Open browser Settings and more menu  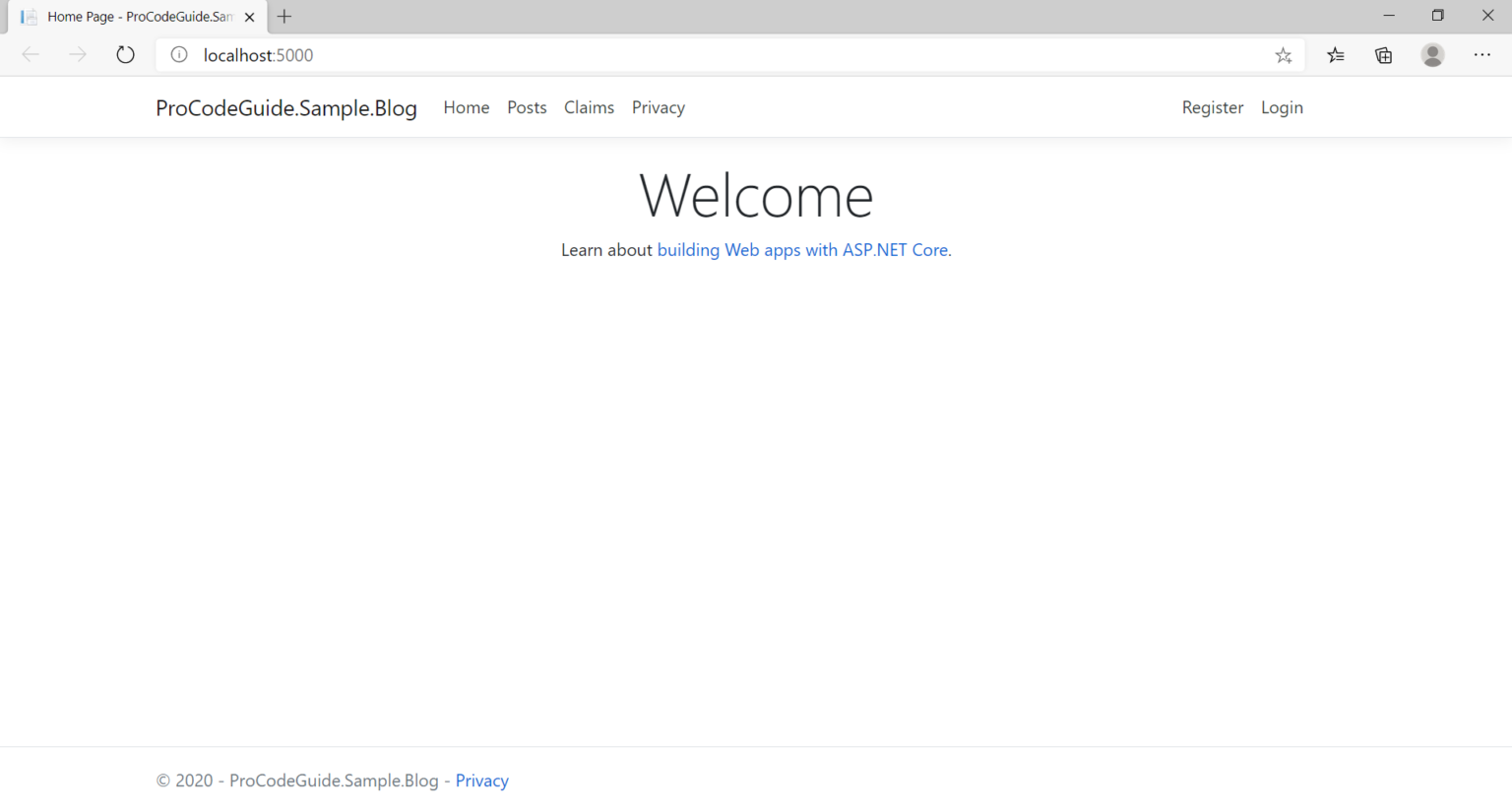point(1481,55)
